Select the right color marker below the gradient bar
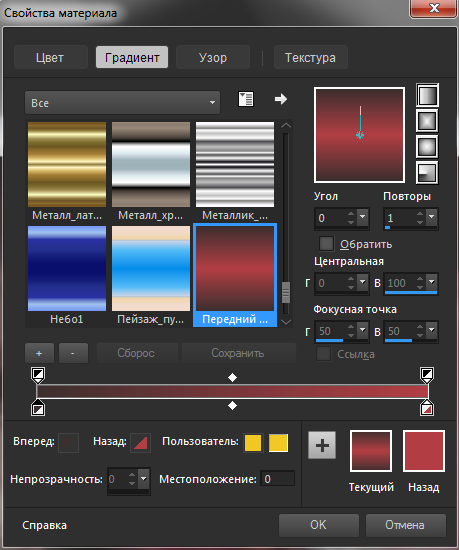 pos(427,408)
